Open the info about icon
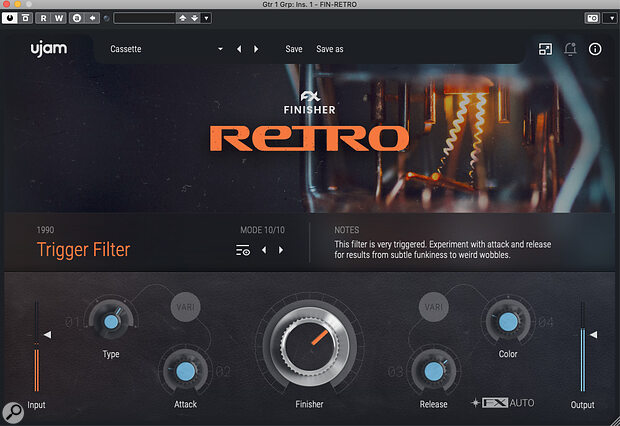 tap(595, 49)
